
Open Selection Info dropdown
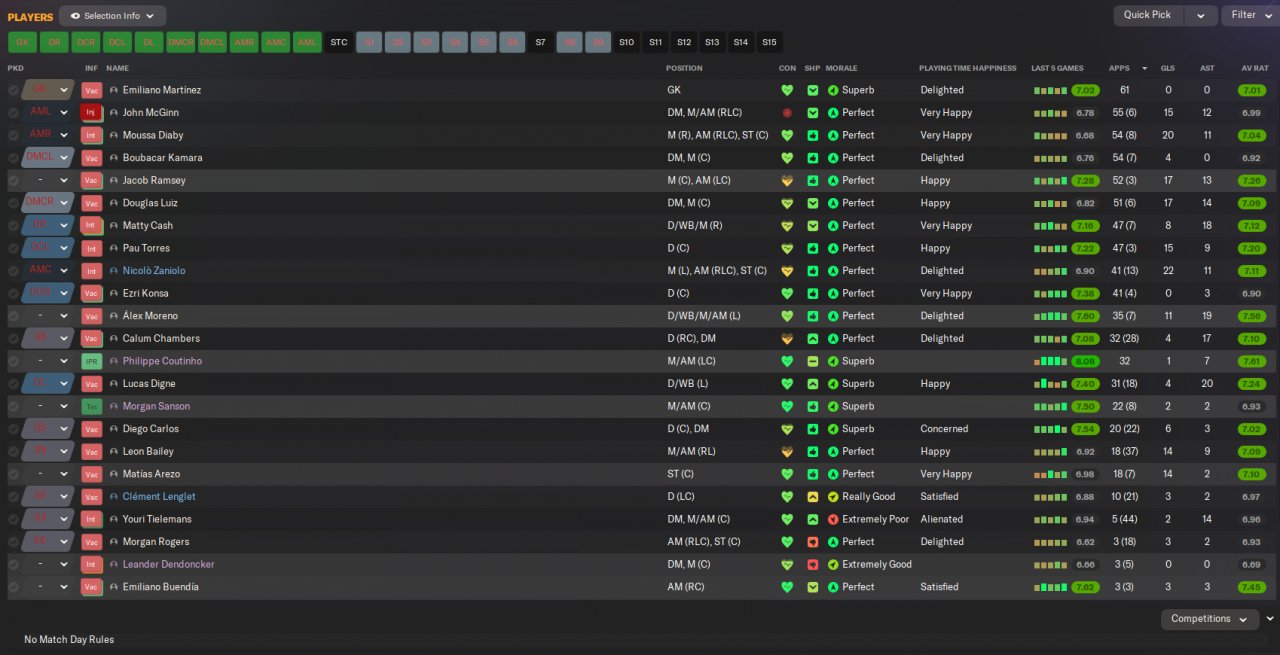113,16
